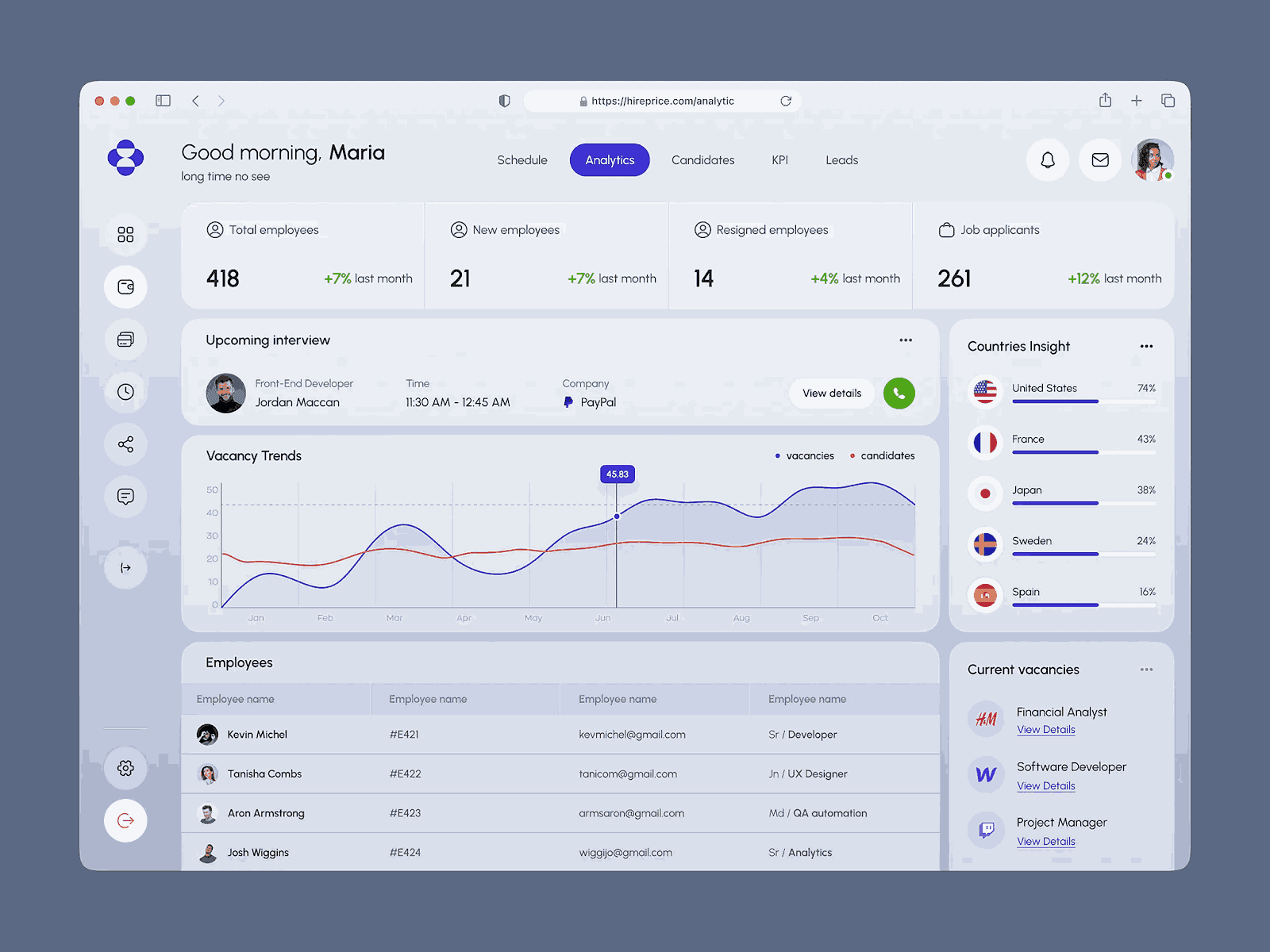Click employee ID #E422
The image size is (1270, 952).
pos(405,774)
